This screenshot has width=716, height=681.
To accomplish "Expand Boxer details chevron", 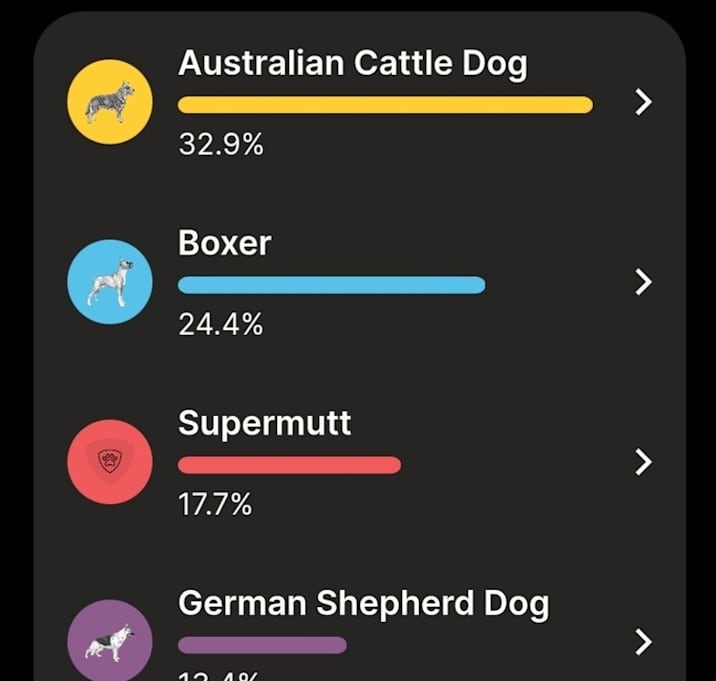I will click(643, 282).
